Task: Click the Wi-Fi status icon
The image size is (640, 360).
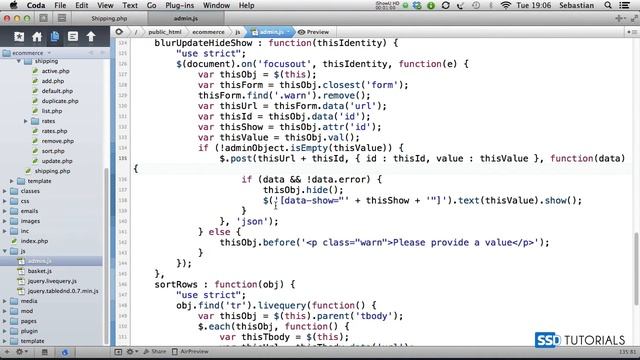Action: [x=506, y=5]
